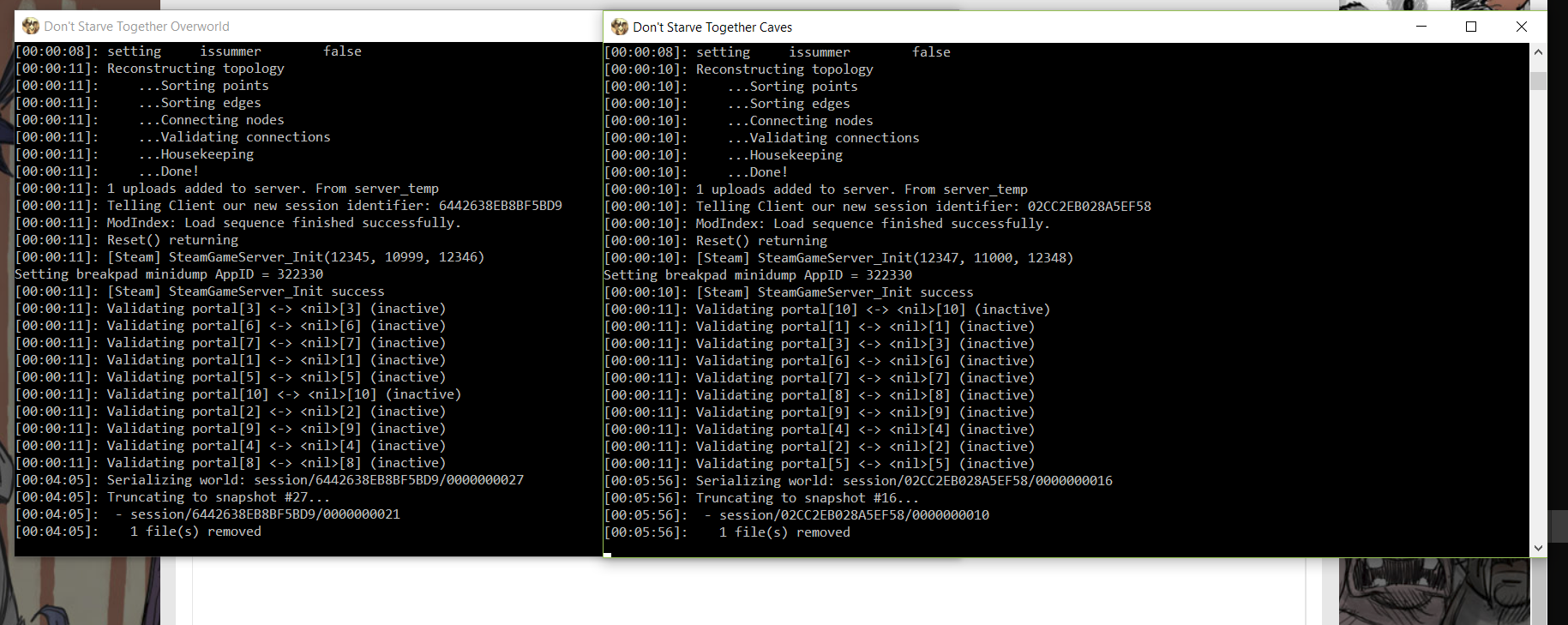1568x625 pixels.
Task: Maximize the Don't Starve Together Caves window
Action: pos(1471,27)
